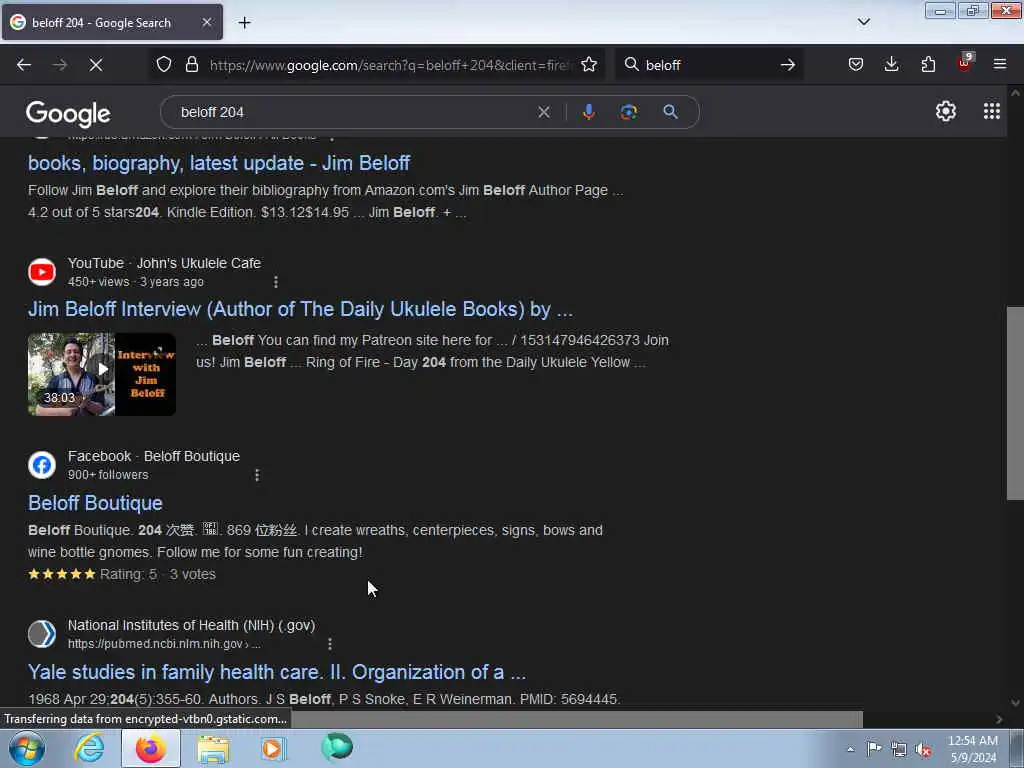
Task: Click the pubmed.ncbi.nlm.nih.gov URL text
Action: coord(164,644)
